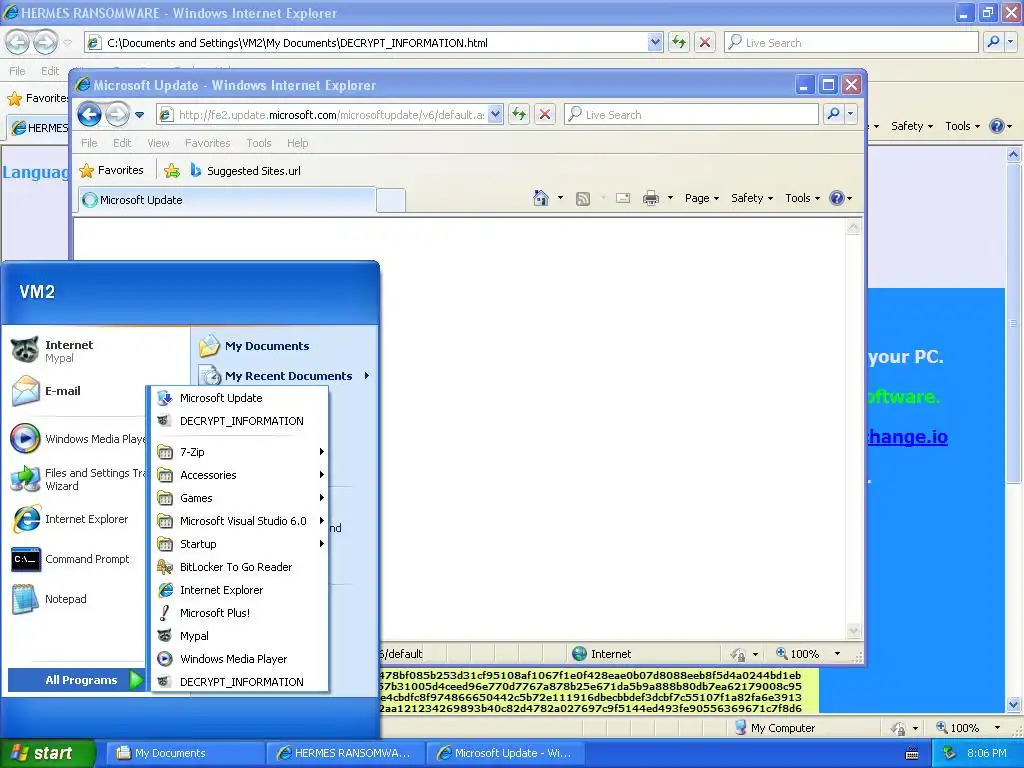Expand the Accessories program folder
This screenshot has height=768, width=1024.
pos(240,475)
